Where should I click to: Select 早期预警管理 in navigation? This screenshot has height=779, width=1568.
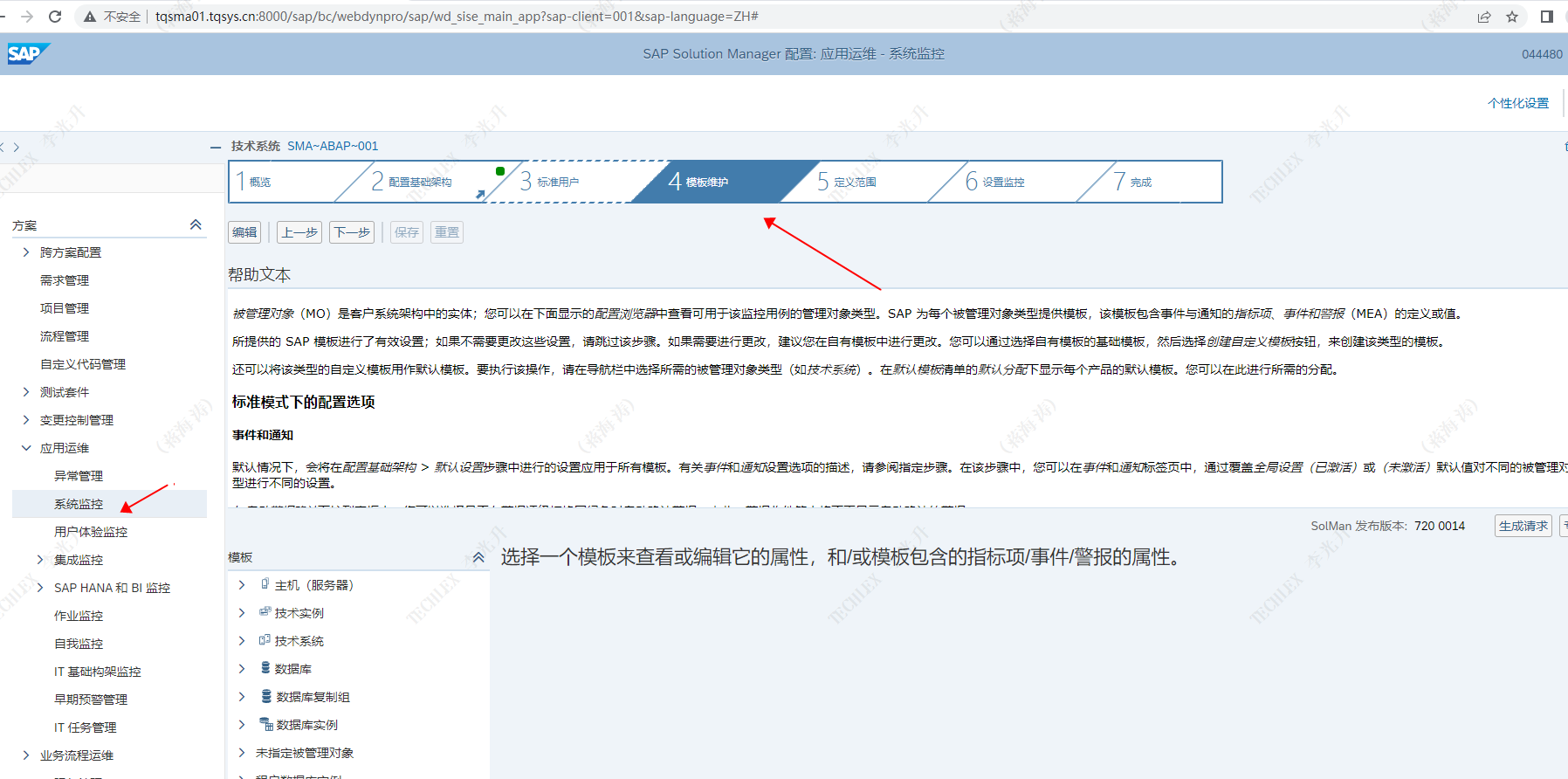(91, 700)
